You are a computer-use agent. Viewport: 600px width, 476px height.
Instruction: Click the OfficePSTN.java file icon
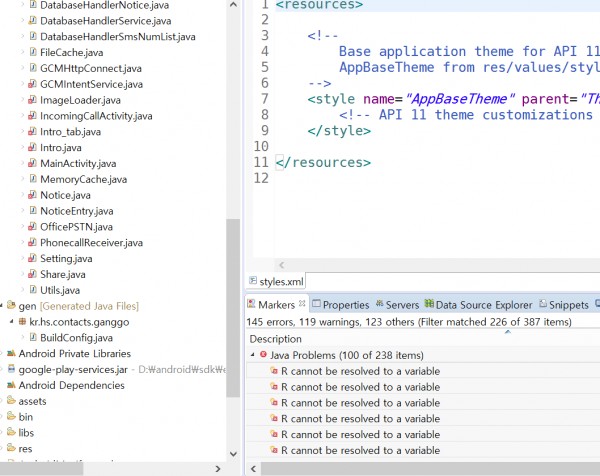tap(33, 227)
